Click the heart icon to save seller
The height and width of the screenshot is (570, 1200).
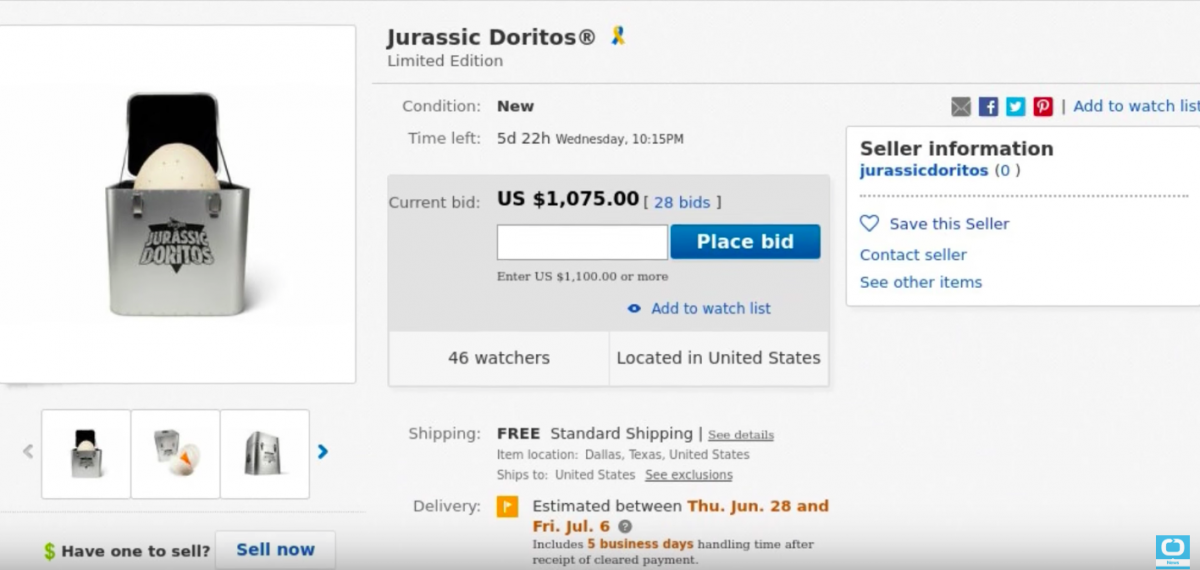(870, 224)
